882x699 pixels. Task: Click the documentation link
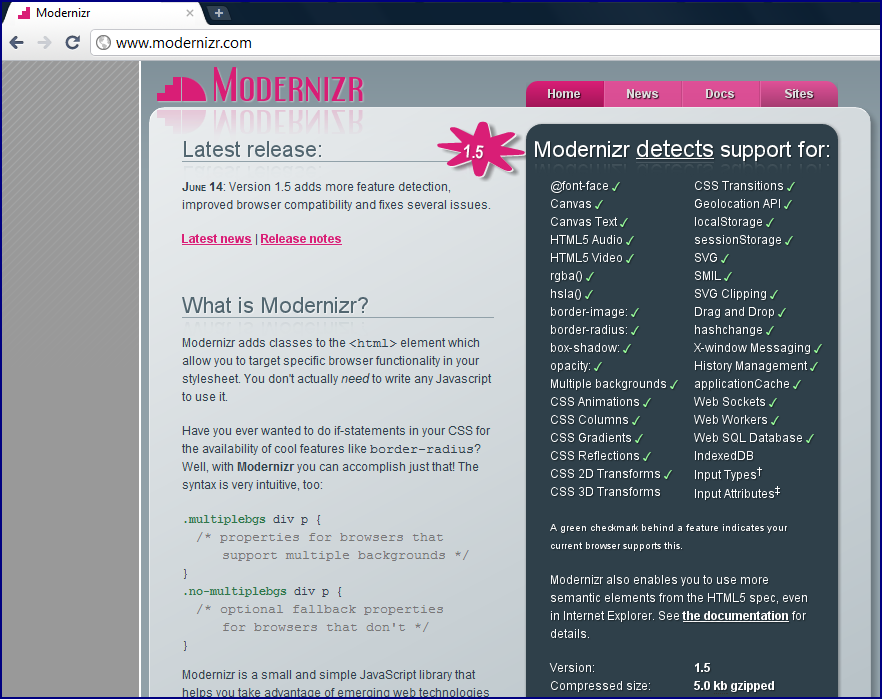[x=735, y=615]
